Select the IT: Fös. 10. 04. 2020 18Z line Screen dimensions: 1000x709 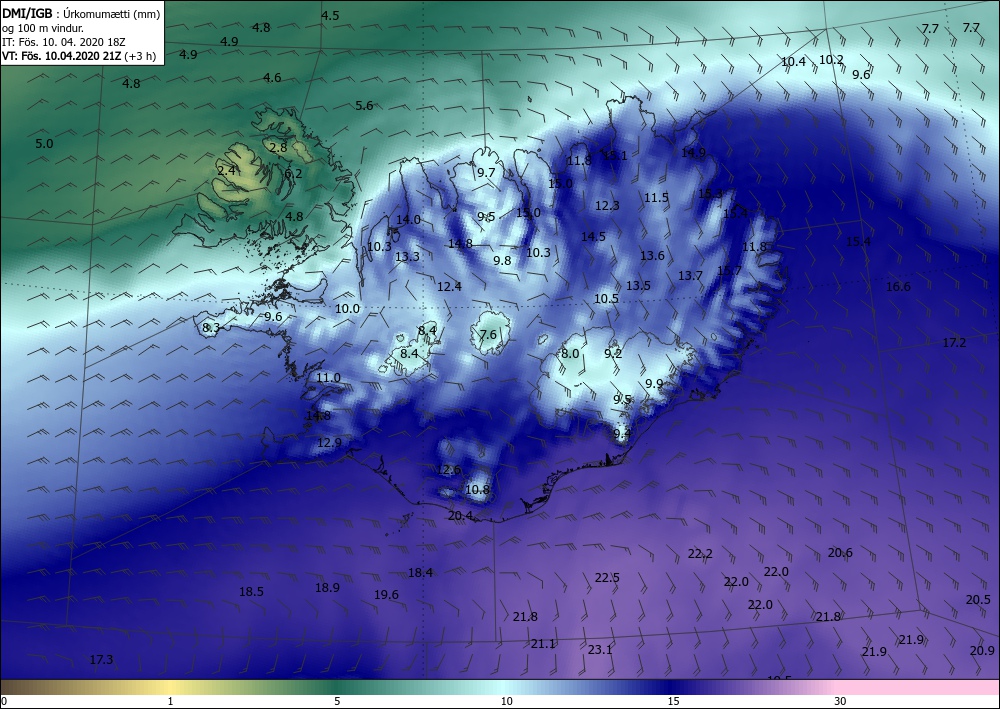pos(64,42)
